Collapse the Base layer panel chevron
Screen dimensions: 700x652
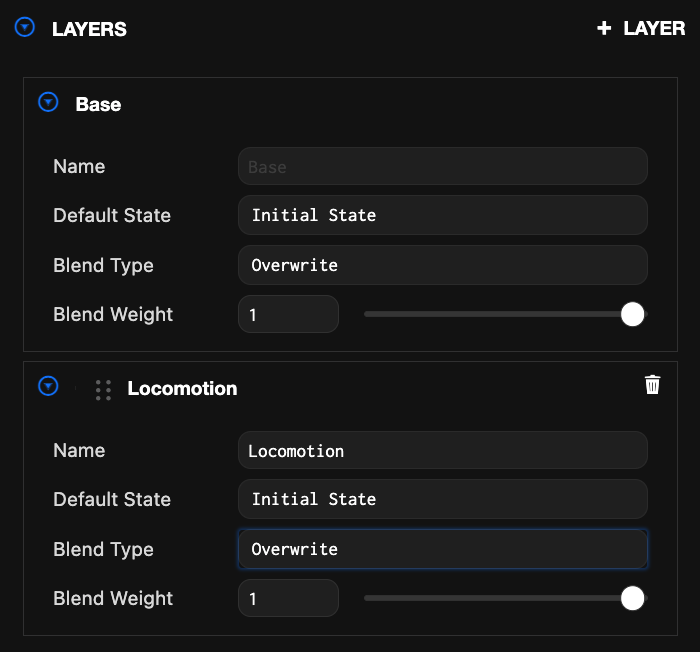point(48,103)
